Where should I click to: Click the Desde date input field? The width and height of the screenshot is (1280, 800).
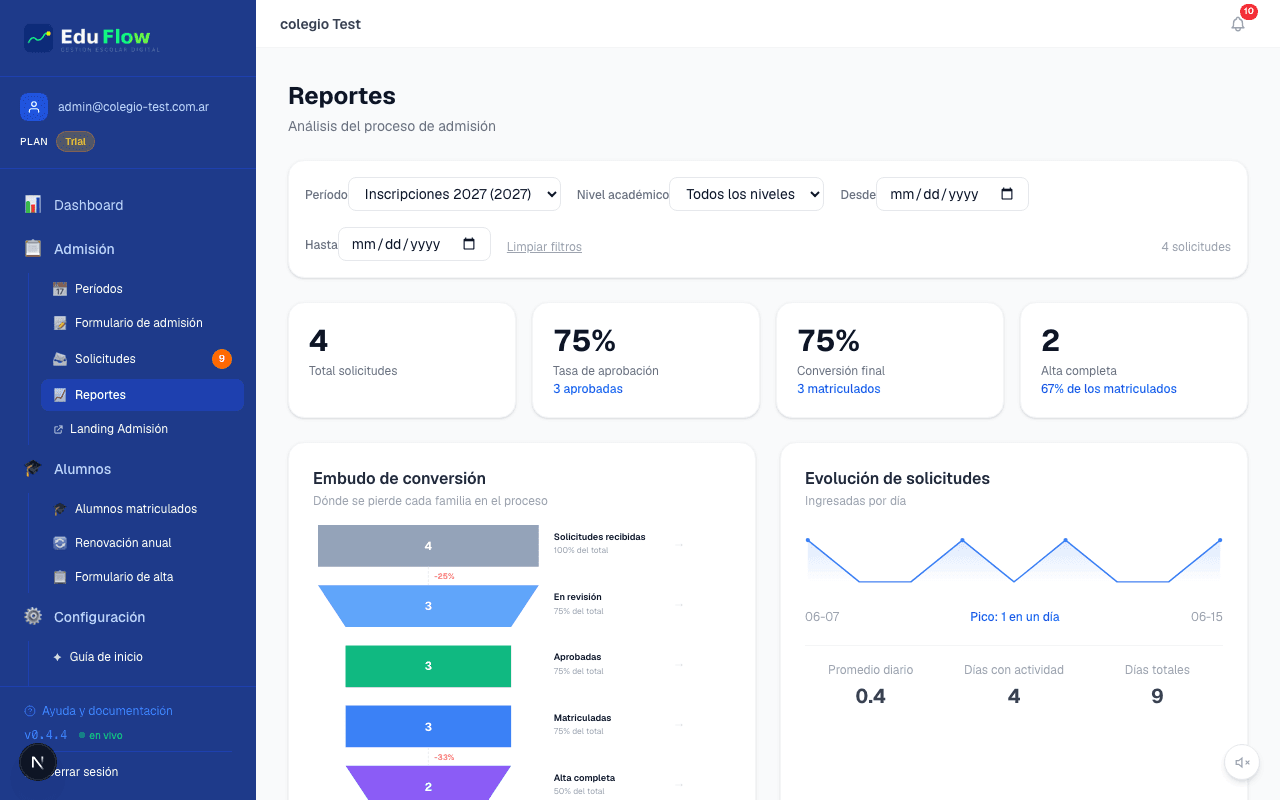point(952,194)
